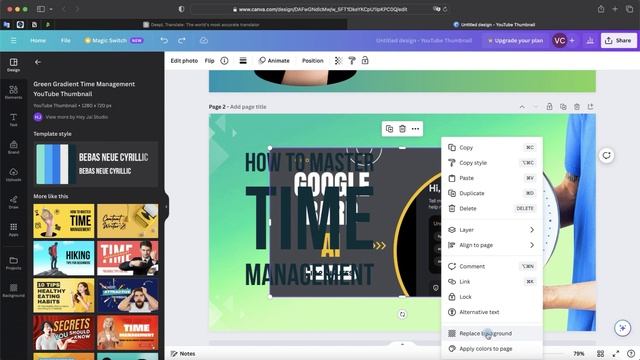The width and height of the screenshot is (640, 360).
Task: Undo the last action
Action: pyautogui.click(x=164, y=40)
